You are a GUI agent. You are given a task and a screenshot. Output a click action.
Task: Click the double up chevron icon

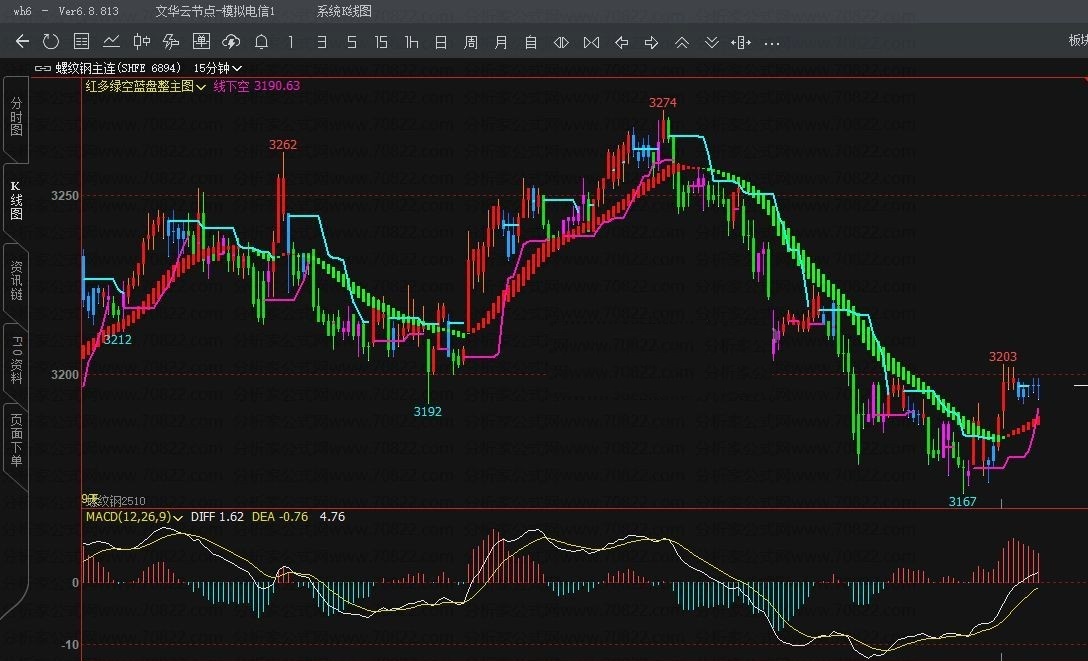682,43
